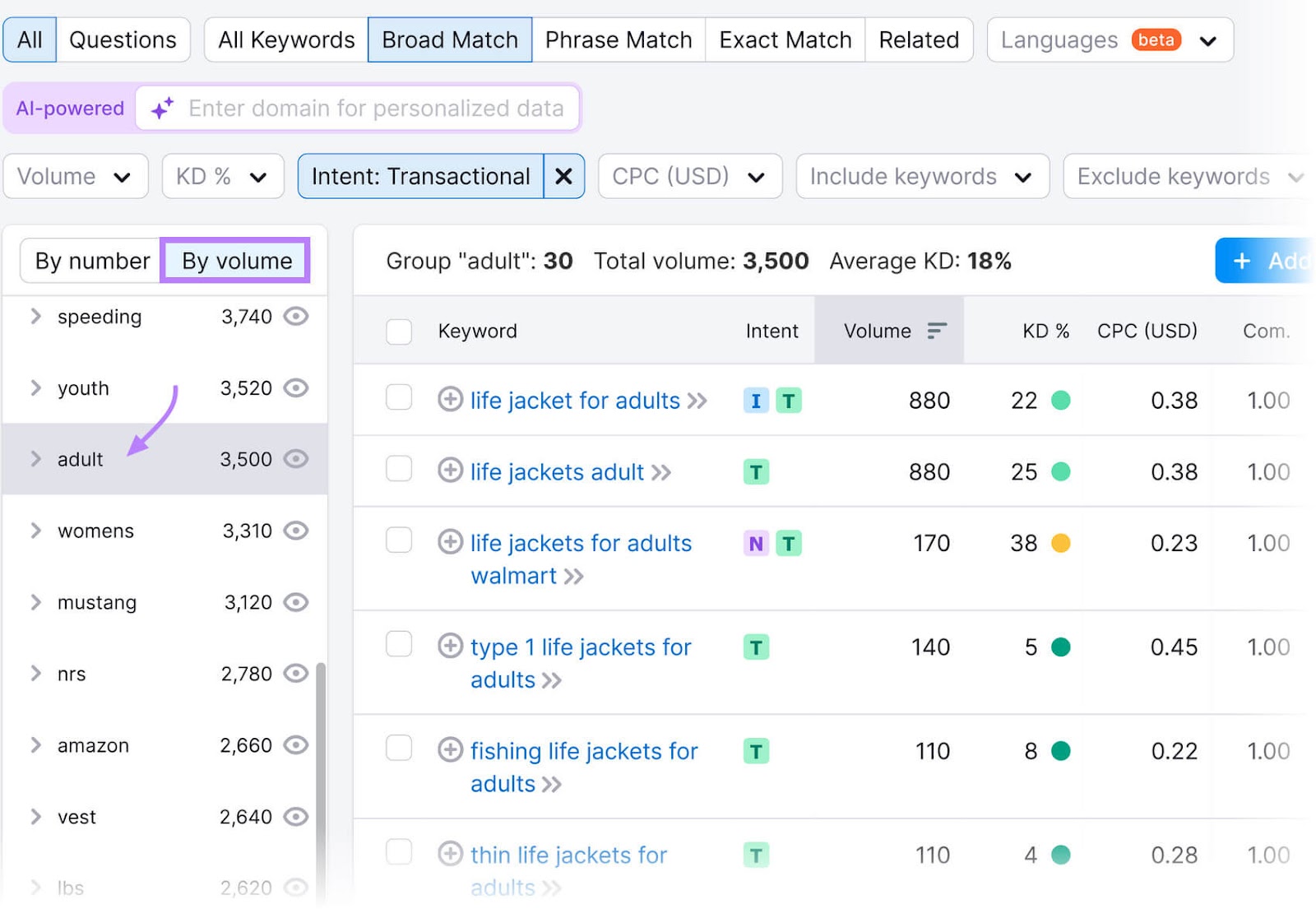This screenshot has height=909, width=1316.
Task: Click plus icon beside life jackets adult
Action: (x=450, y=471)
